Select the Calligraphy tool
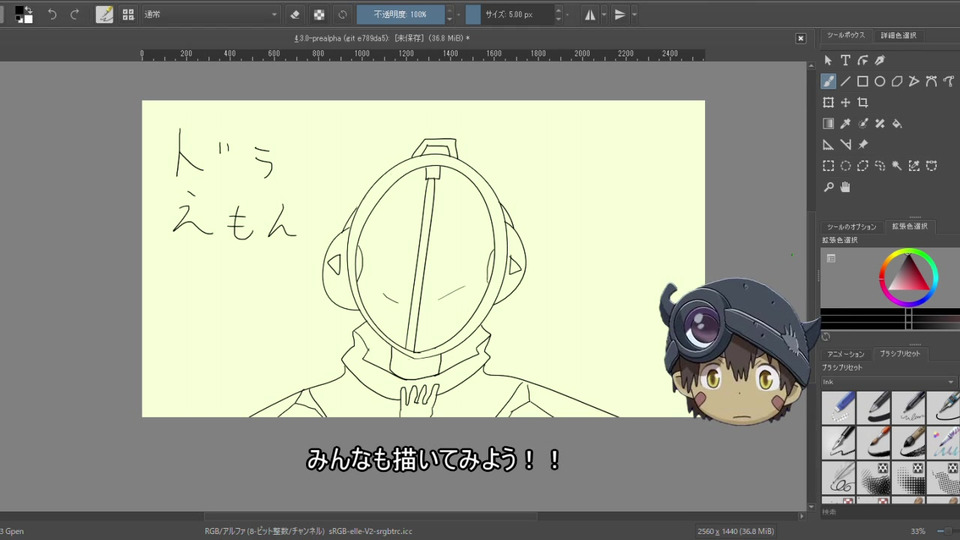The height and width of the screenshot is (540, 960). tap(880, 60)
